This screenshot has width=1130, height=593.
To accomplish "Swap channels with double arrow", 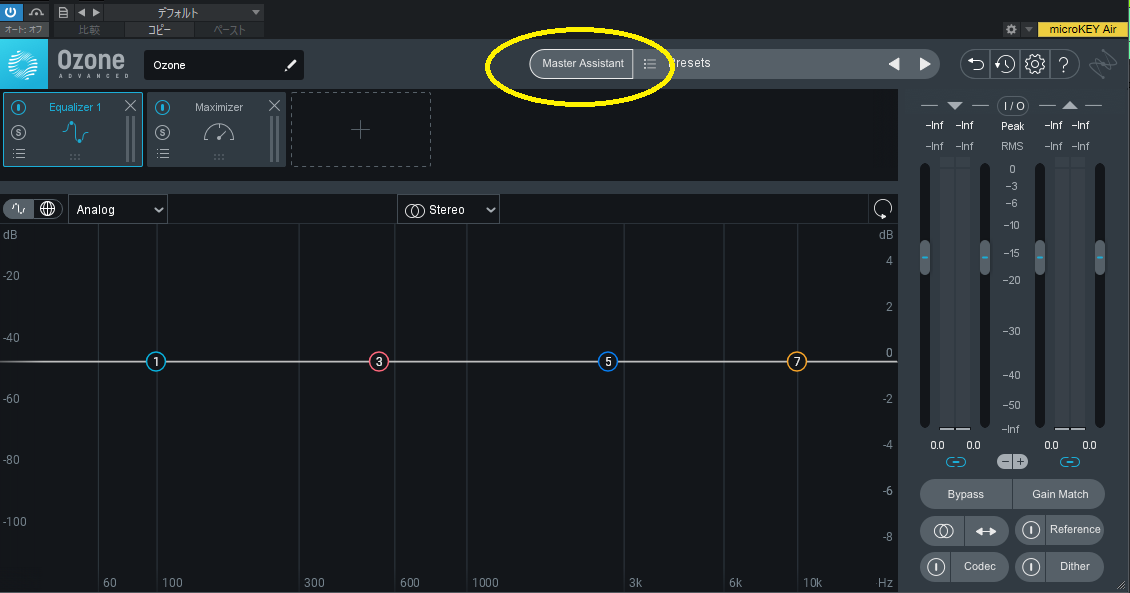I will (x=986, y=531).
